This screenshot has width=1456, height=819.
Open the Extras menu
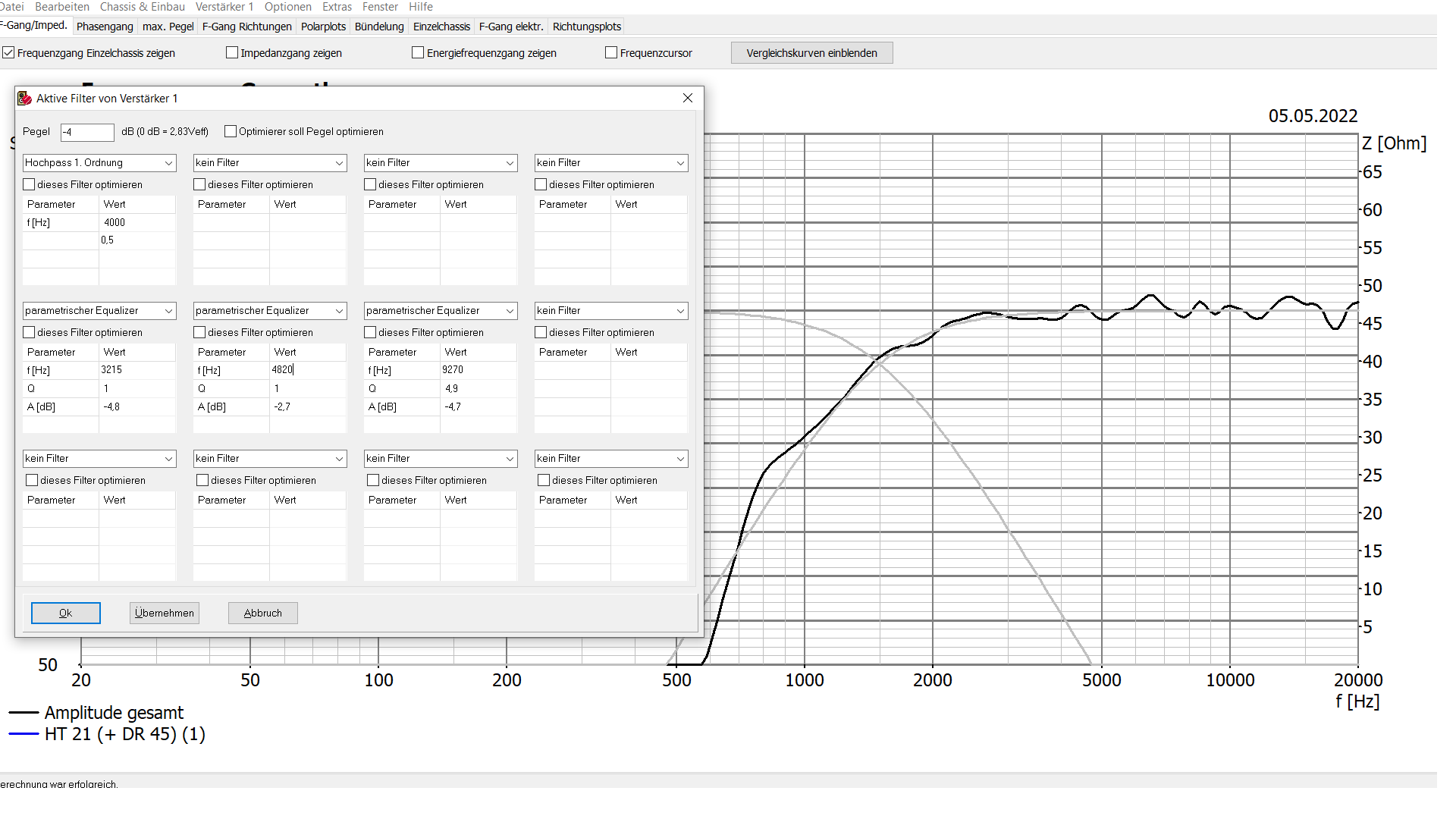pos(337,7)
